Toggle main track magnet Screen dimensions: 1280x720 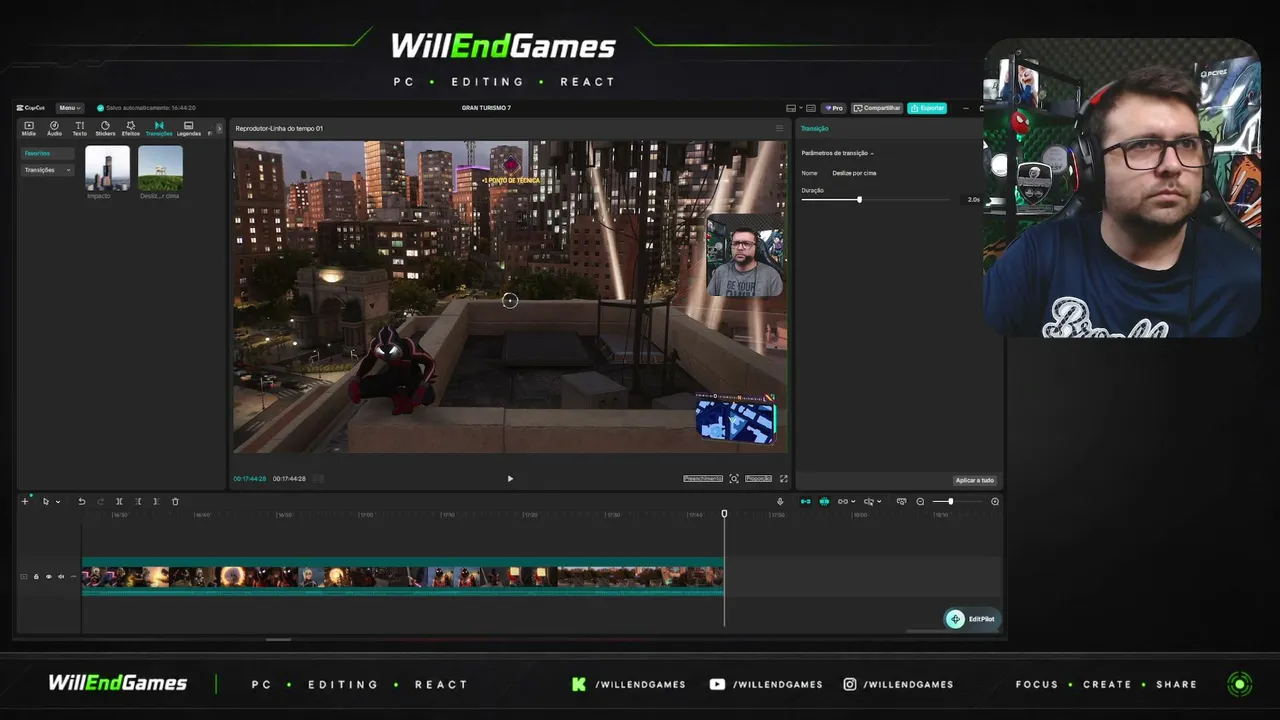(x=806, y=502)
